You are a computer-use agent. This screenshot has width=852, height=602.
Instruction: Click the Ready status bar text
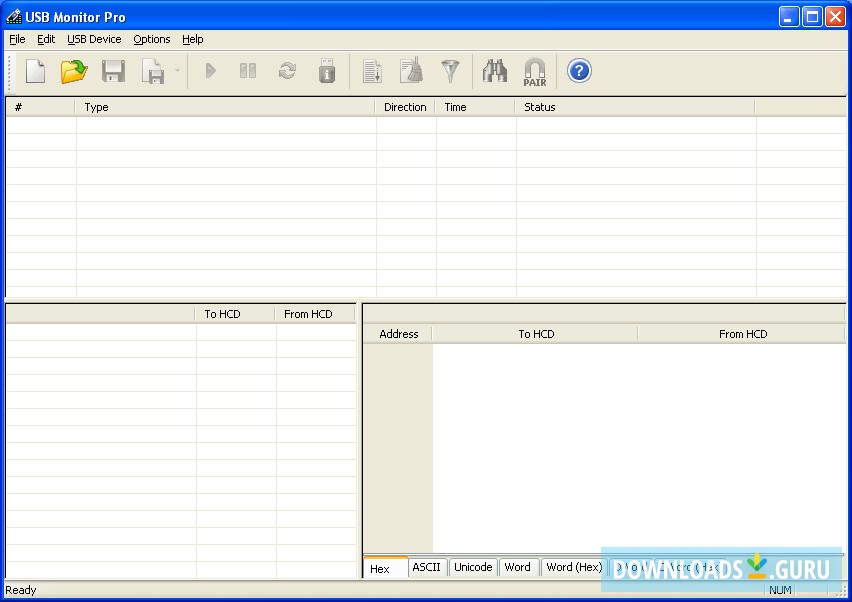click(21, 590)
